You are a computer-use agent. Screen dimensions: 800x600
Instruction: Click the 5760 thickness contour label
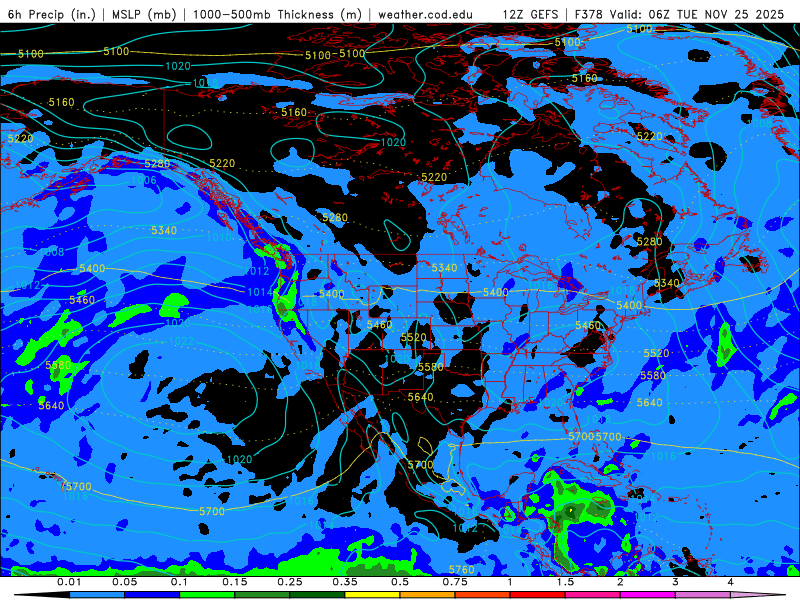461,569
